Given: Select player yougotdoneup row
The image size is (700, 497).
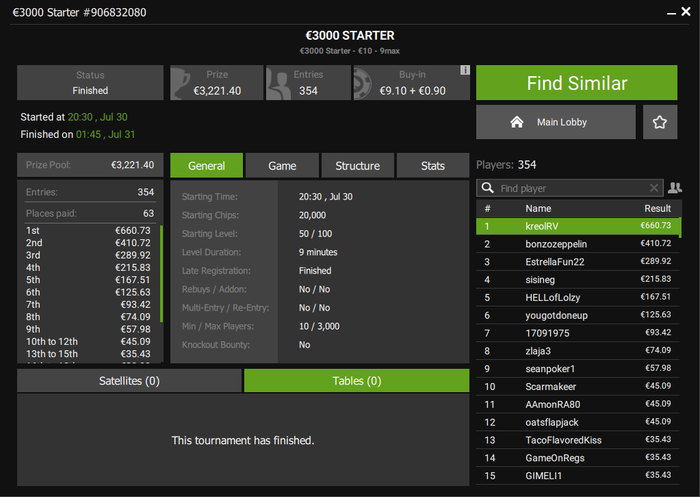Looking at the screenshot, I should 578,315.
